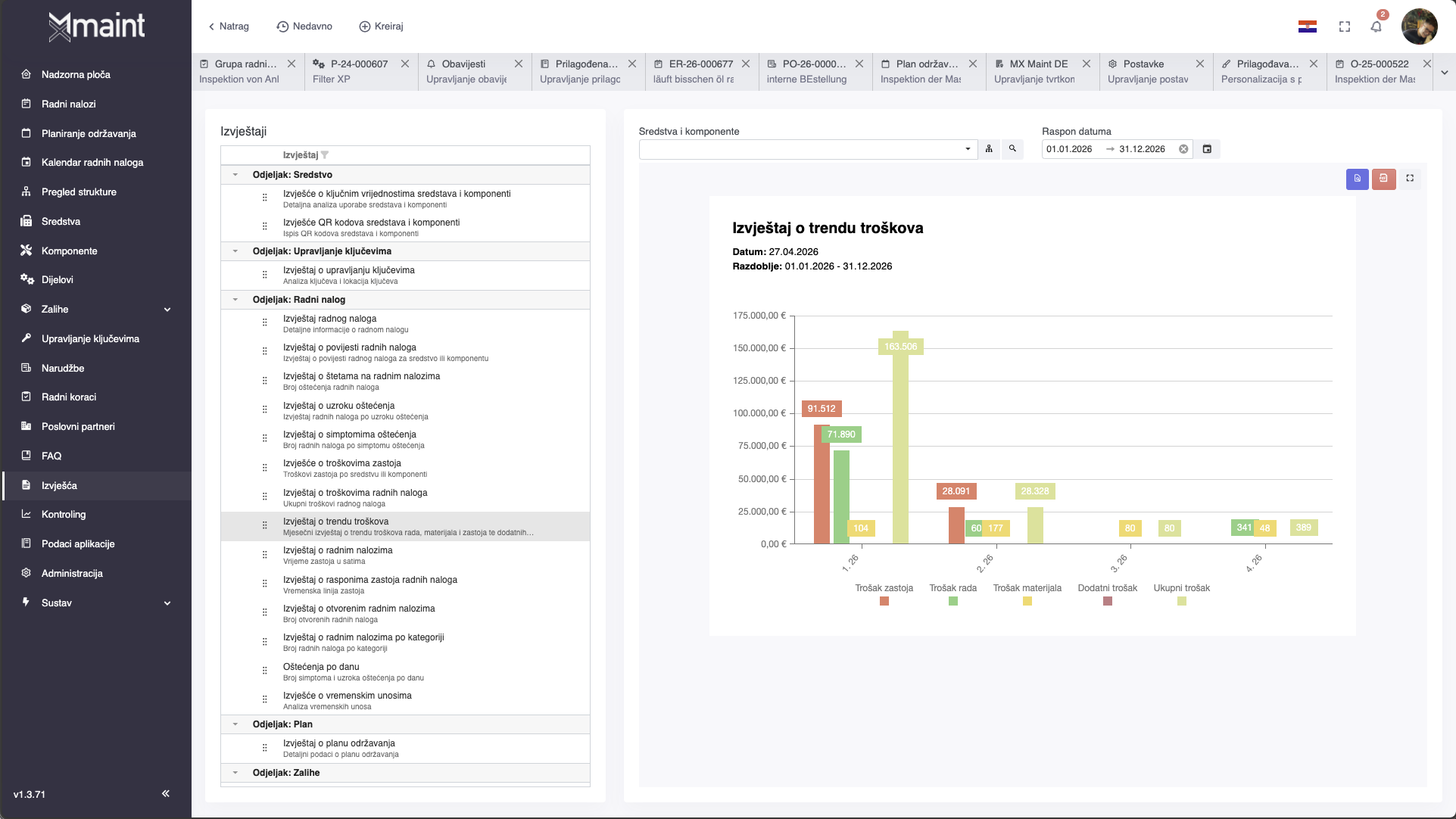The height and width of the screenshot is (819, 1456).
Task: Select Izvješće o troškovima zastoja report
Action: pos(342,464)
